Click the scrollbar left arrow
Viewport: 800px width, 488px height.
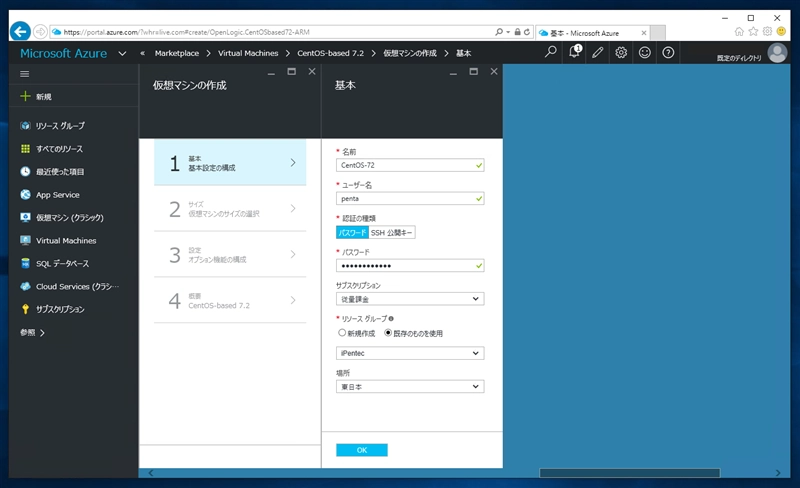151,473
